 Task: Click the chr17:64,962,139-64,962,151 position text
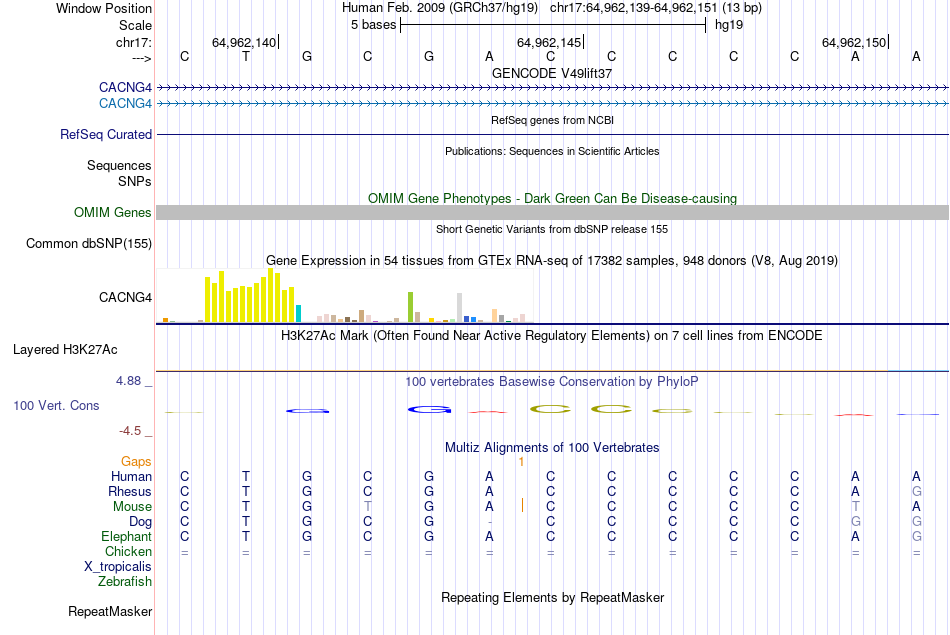(x=633, y=8)
